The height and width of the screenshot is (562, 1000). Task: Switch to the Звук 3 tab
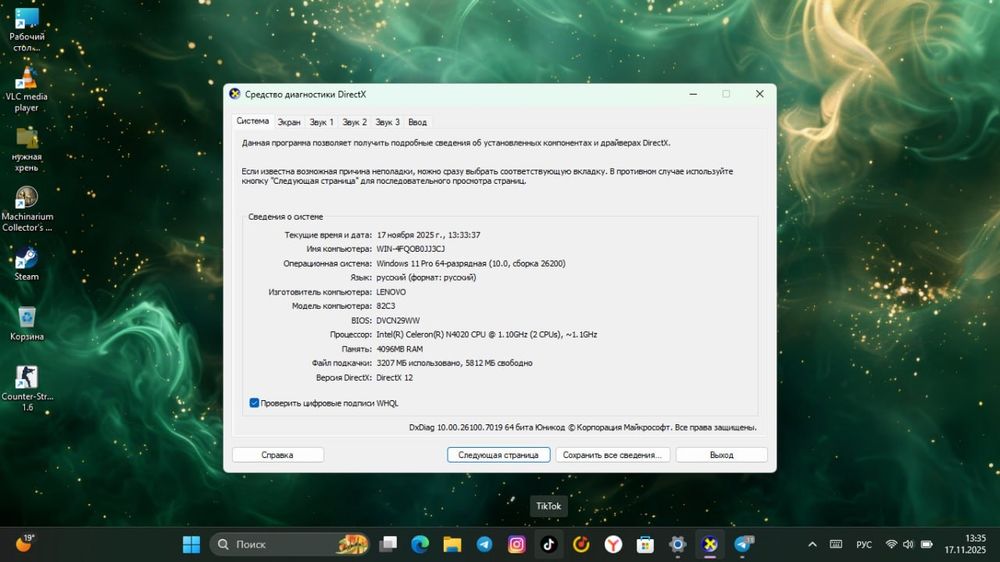387,122
